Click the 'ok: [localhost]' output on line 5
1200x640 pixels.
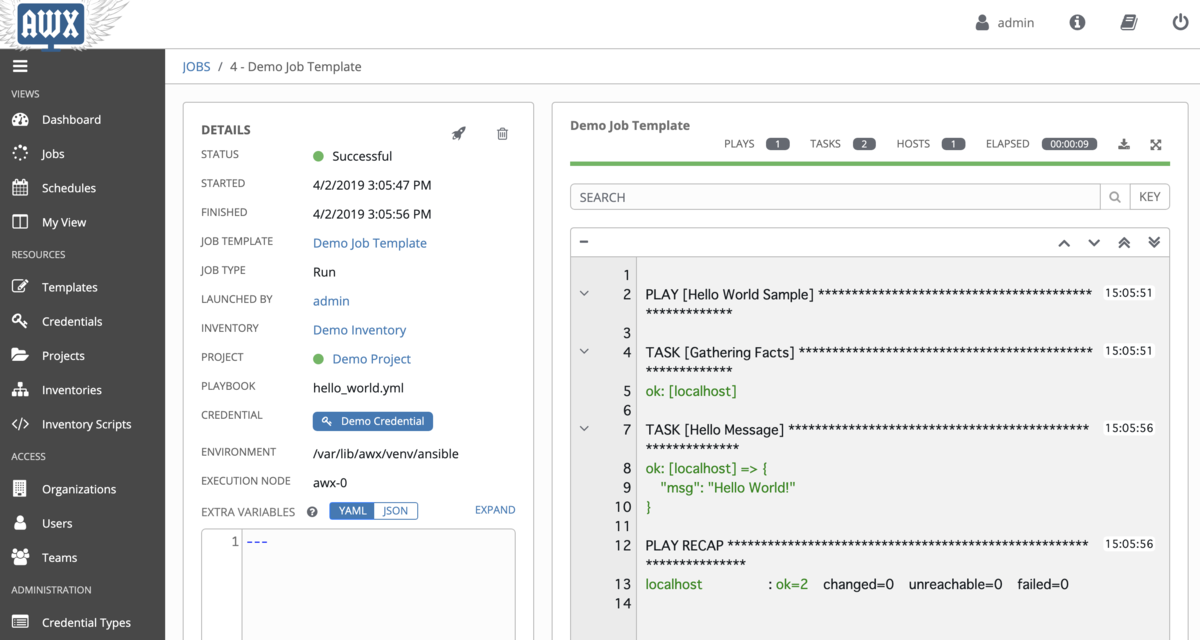[x=691, y=391]
